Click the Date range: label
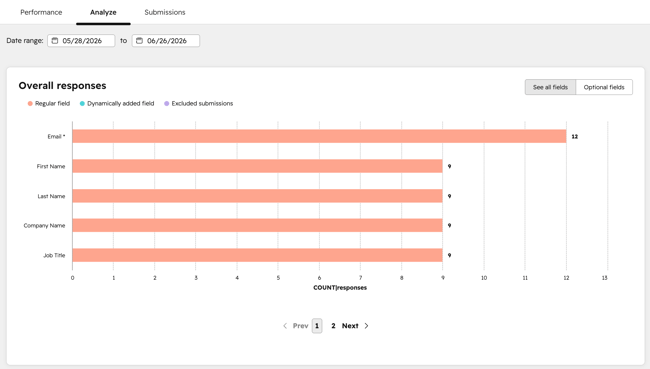 tap(25, 41)
